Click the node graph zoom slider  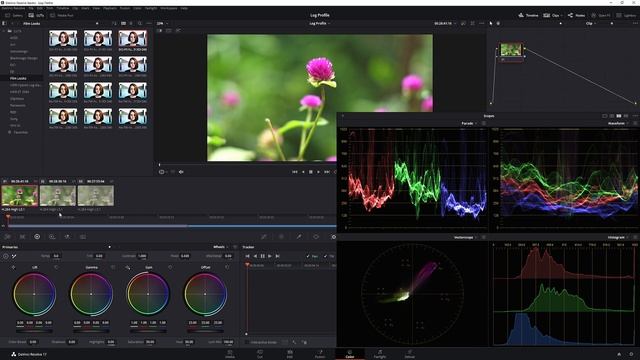click(x=560, y=24)
